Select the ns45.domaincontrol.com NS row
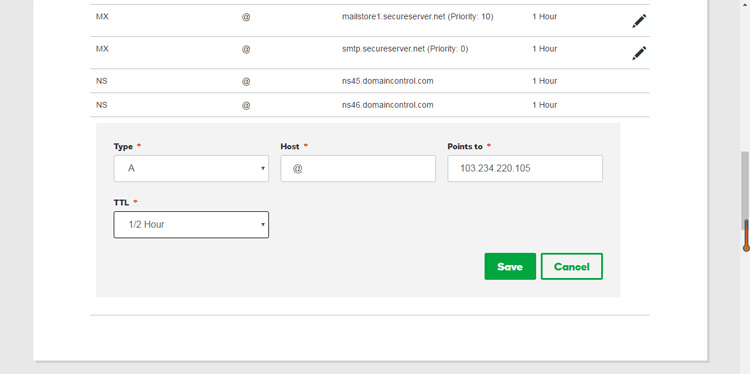 tap(370, 81)
